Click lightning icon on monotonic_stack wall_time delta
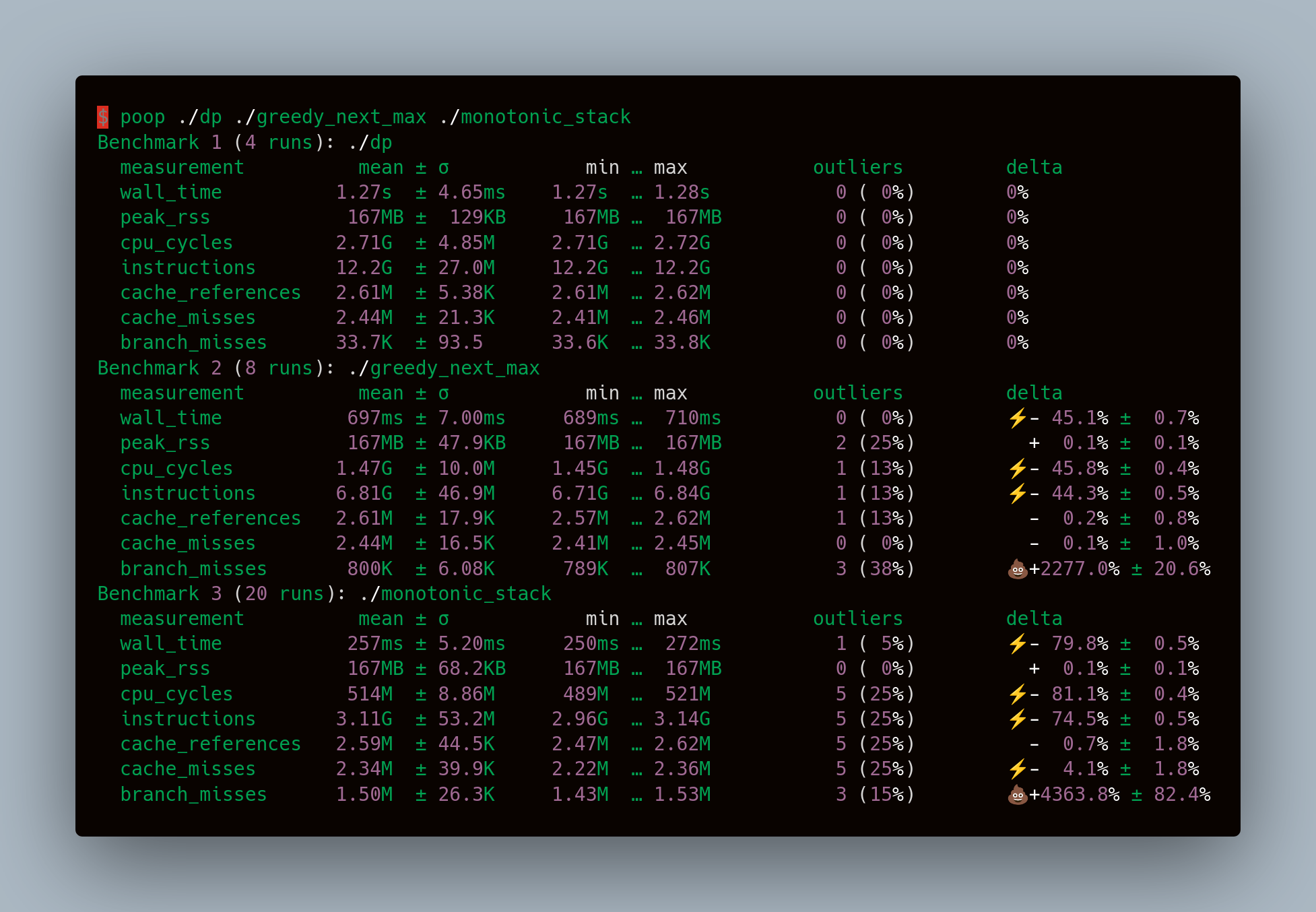1316x912 pixels. pyautogui.click(x=1017, y=644)
